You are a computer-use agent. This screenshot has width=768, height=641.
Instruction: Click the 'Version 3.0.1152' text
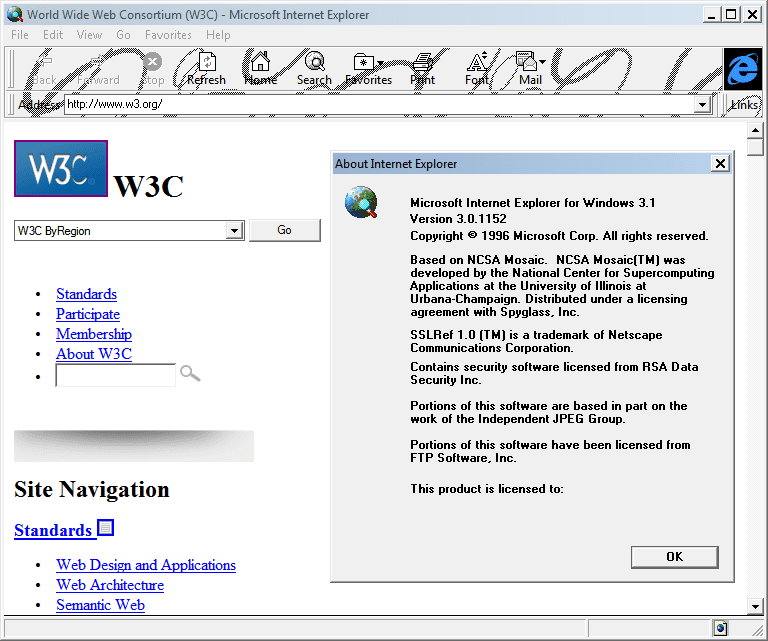click(x=458, y=219)
